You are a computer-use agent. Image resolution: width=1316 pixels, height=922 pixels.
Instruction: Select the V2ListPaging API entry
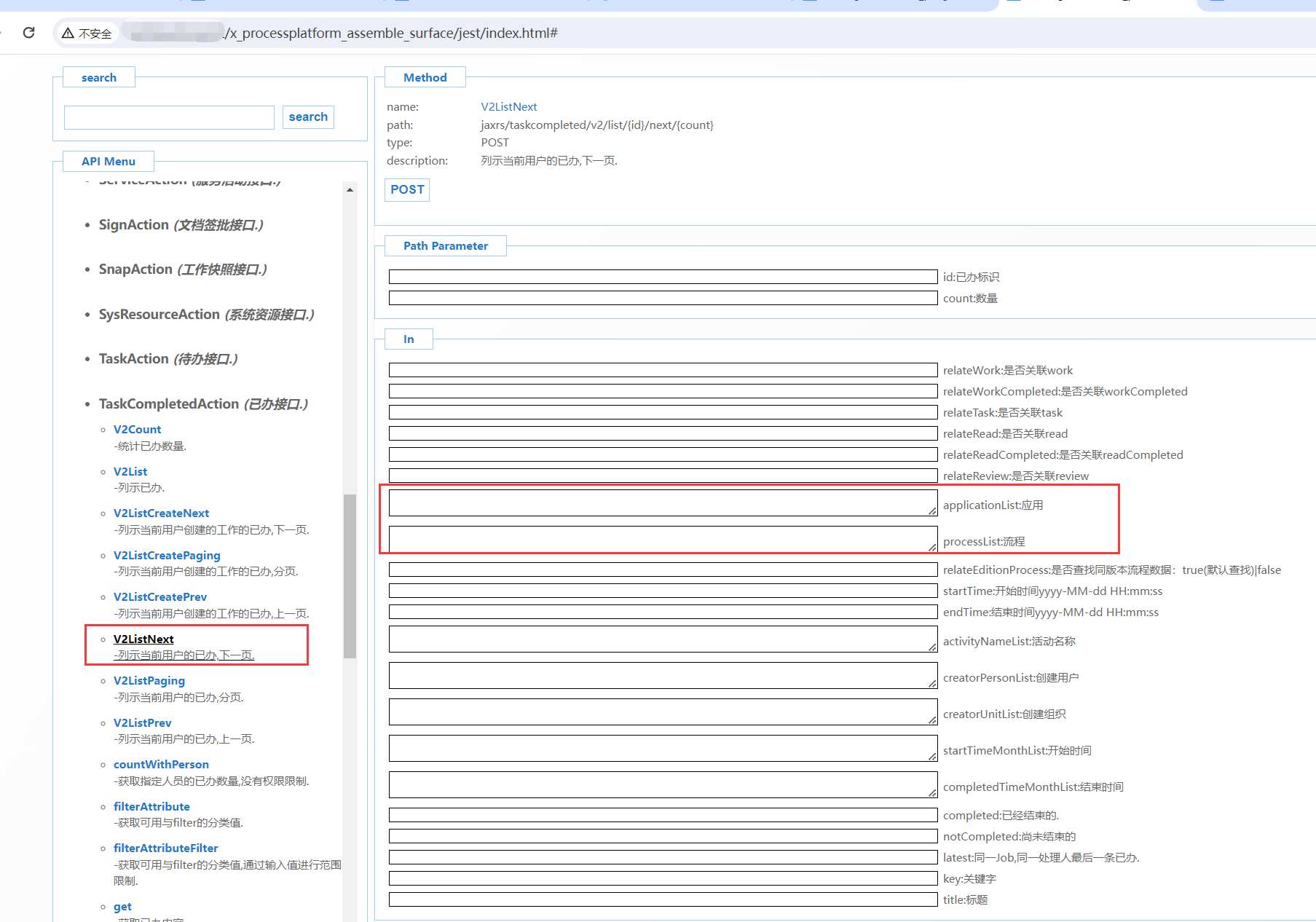click(x=149, y=681)
